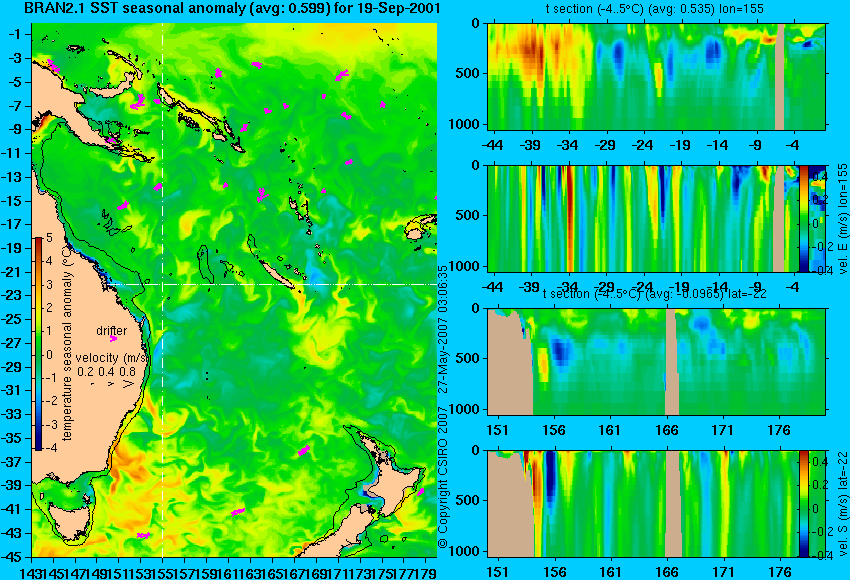Click the '-45' latitude tick on the map axis

point(12,557)
